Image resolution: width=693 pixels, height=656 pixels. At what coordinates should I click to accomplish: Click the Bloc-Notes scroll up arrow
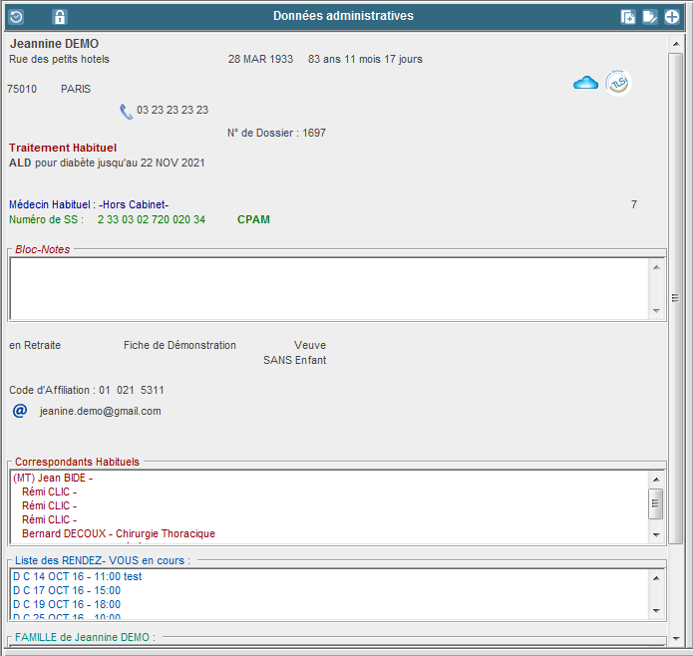tap(657, 267)
